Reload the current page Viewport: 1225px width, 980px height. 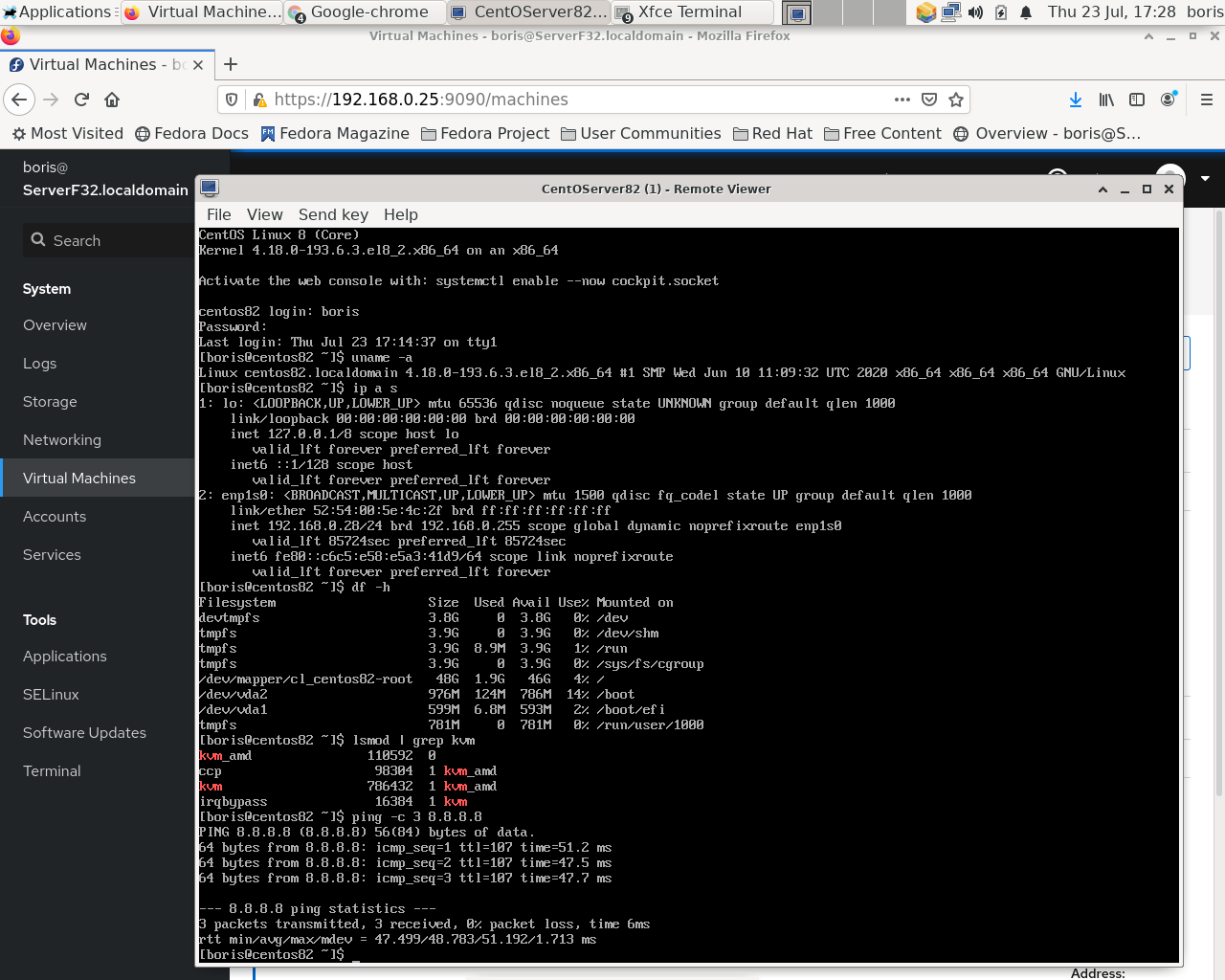pos(80,99)
